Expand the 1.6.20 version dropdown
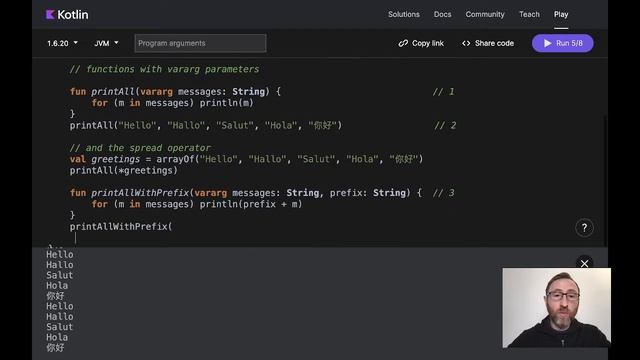The width and height of the screenshot is (640, 360). tap(62, 43)
